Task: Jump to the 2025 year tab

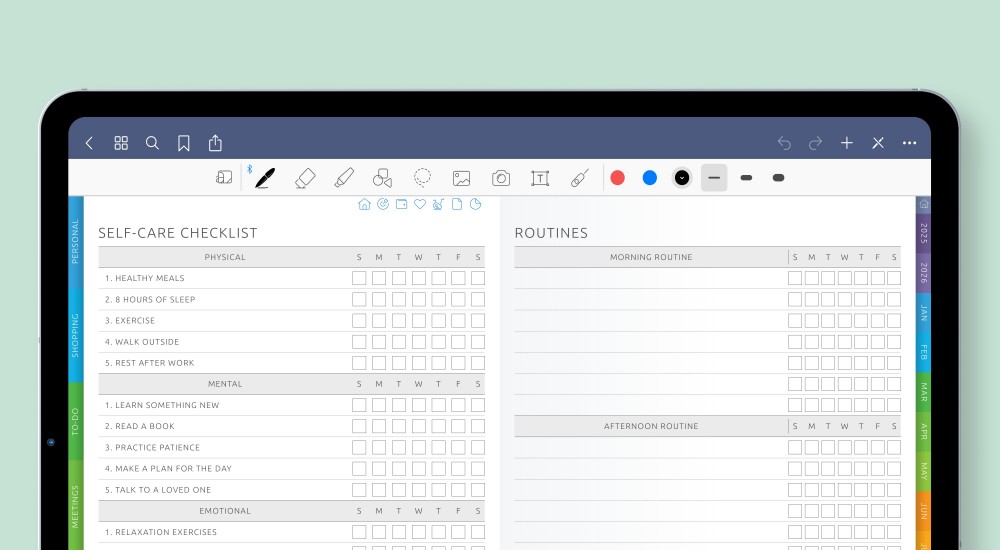Action: point(923,234)
